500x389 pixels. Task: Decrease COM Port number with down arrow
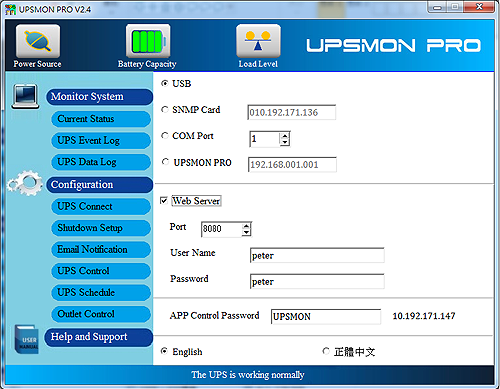[x=285, y=142]
